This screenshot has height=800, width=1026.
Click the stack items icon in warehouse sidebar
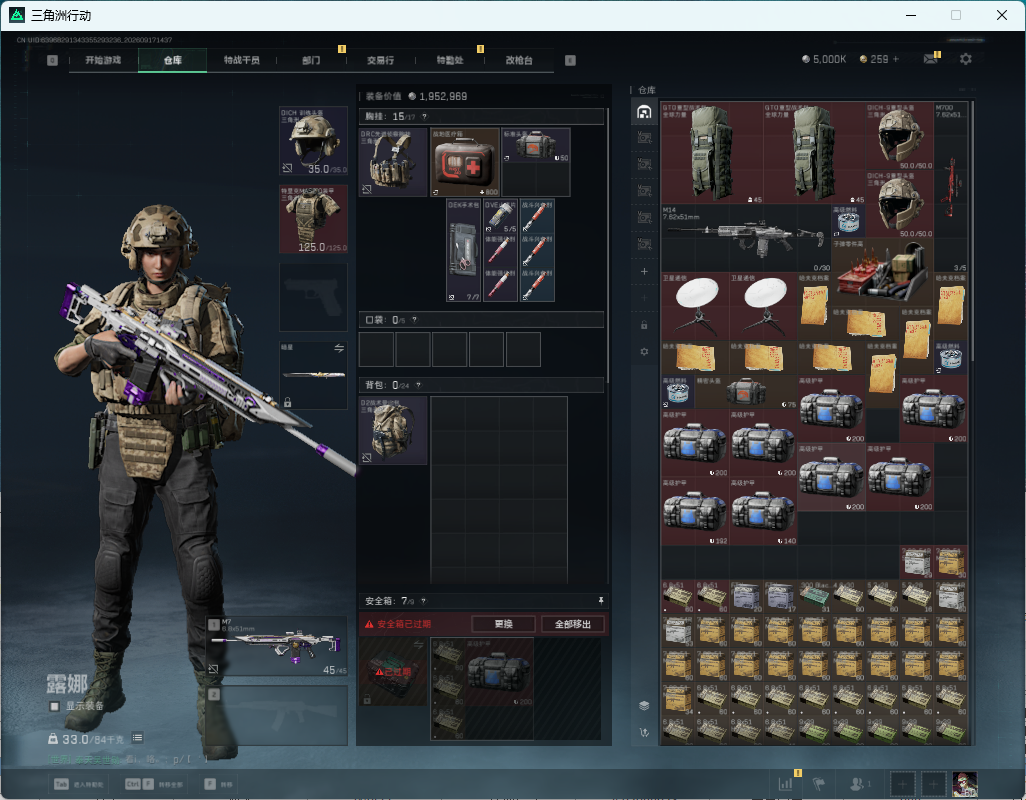tap(644, 705)
